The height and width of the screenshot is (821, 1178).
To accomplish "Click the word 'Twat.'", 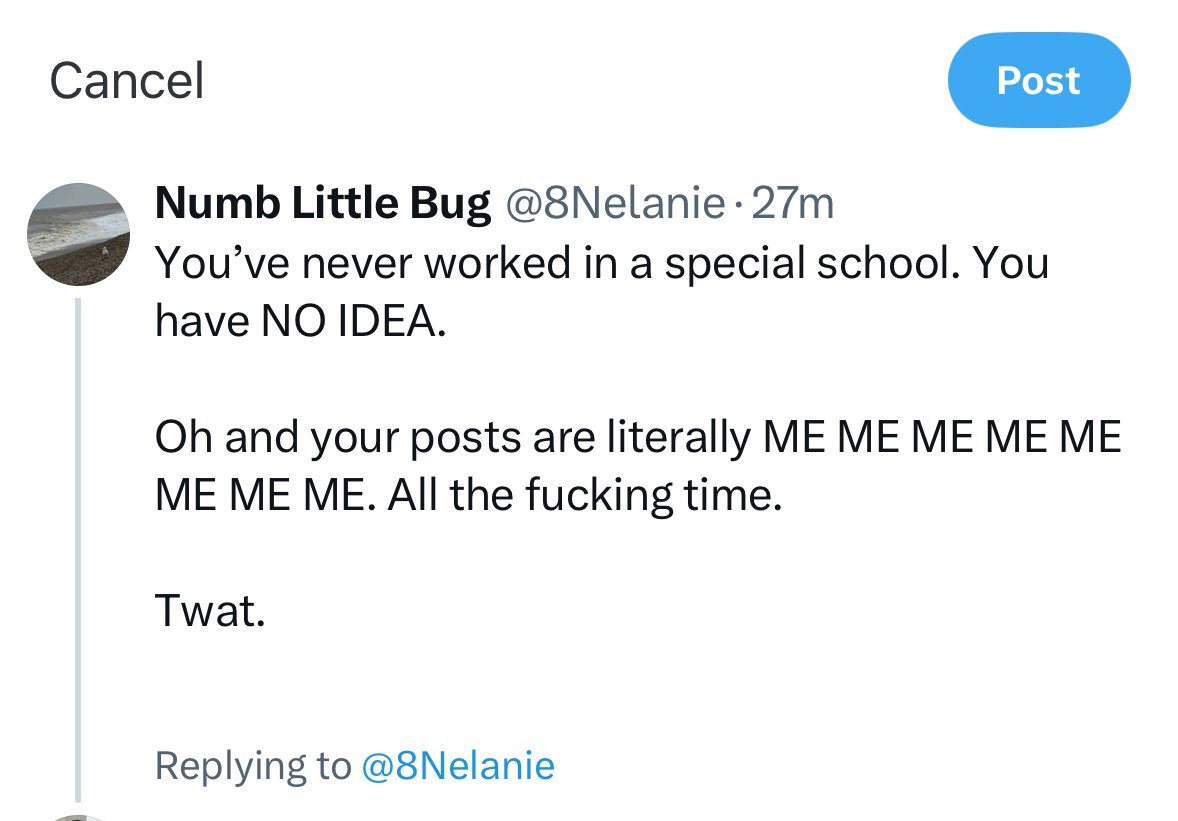I will coord(210,611).
